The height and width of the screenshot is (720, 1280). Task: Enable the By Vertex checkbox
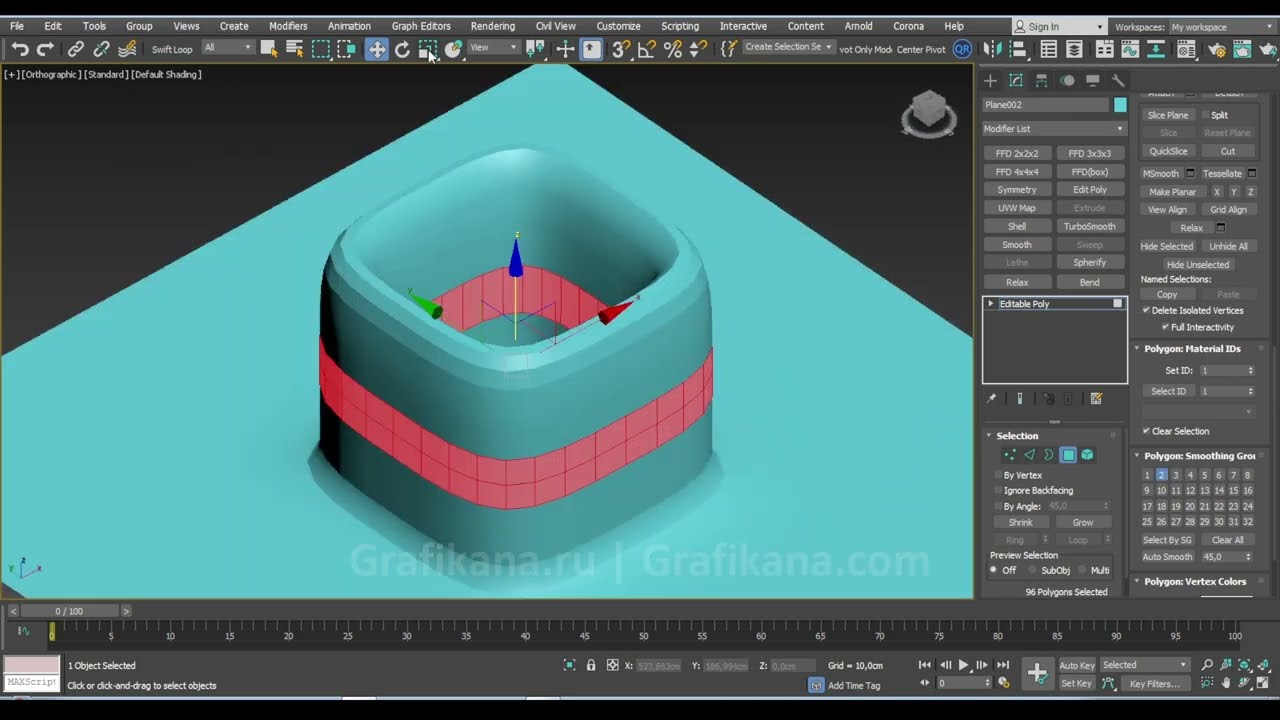click(x=998, y=475)
